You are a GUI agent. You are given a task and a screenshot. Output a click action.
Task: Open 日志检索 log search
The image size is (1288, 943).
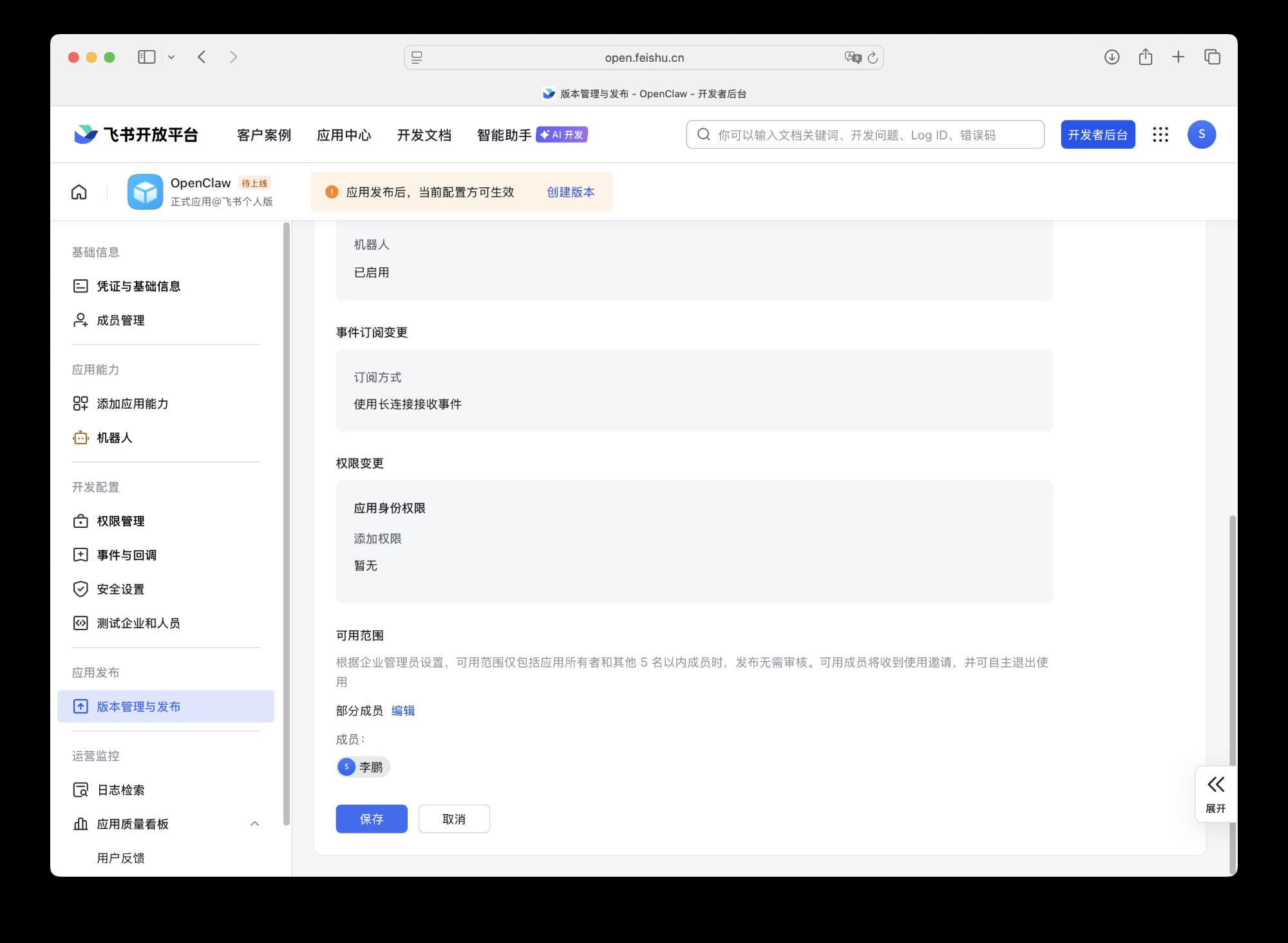(120, 790)
